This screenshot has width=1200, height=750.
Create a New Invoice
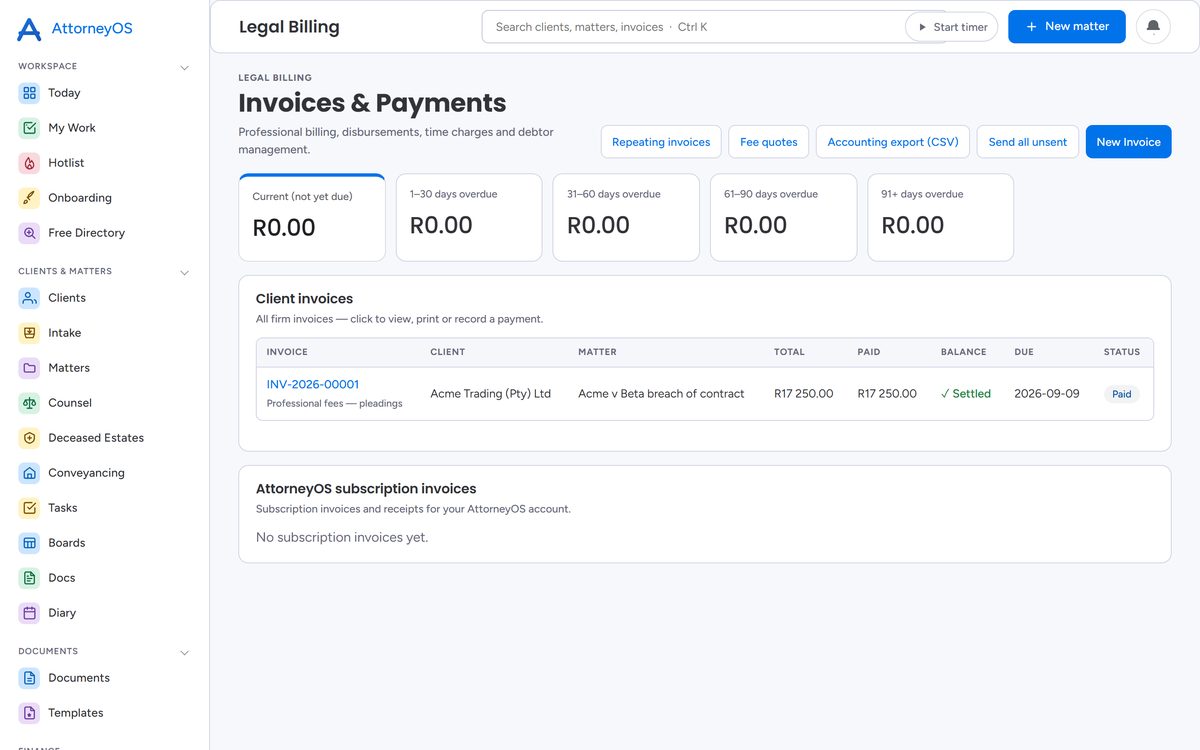pyautogui.click(x=1128, y=142)
